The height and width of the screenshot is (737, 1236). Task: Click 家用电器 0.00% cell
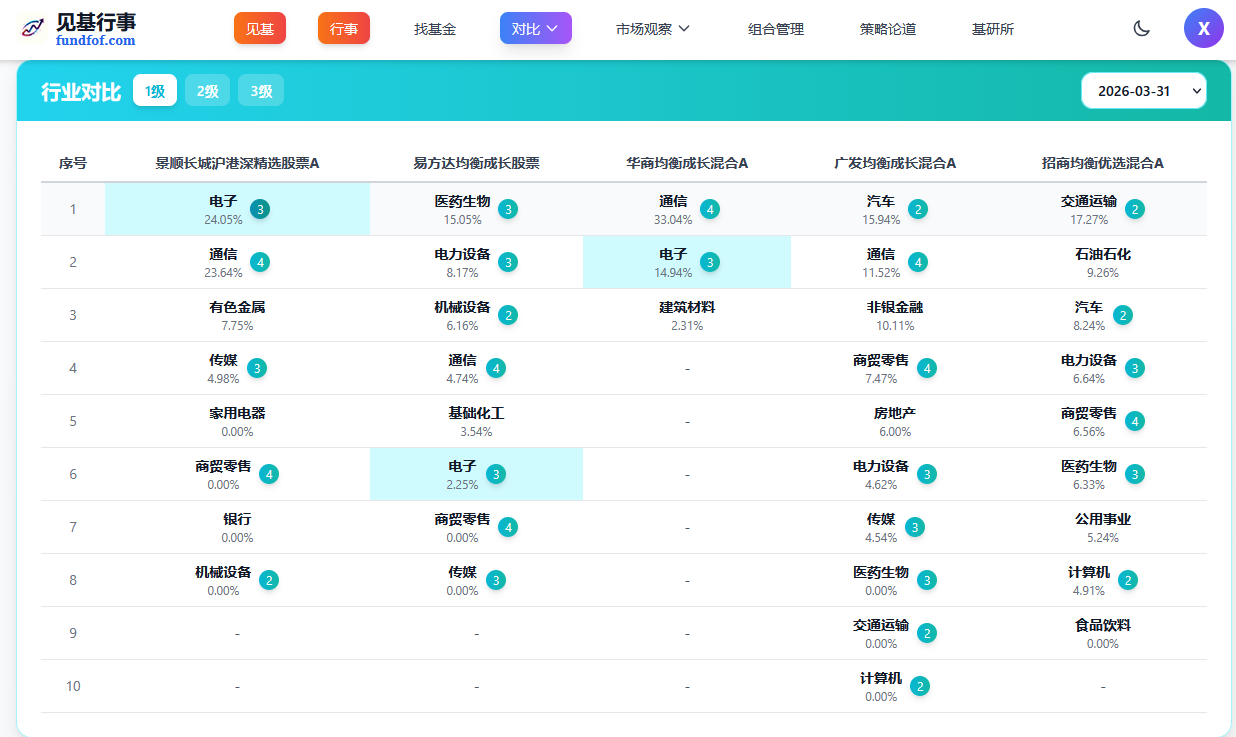coord(237,421)
